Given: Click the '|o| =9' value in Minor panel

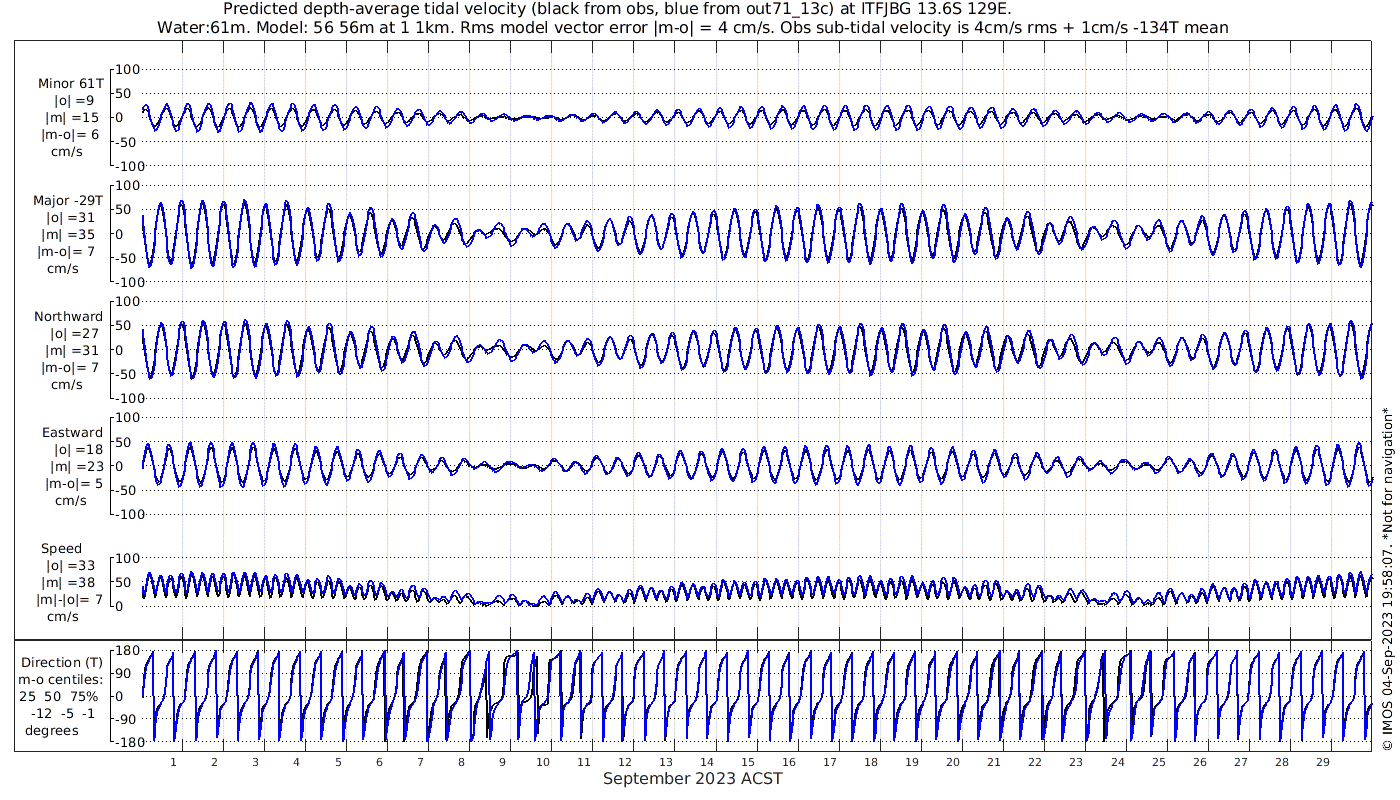Looking at the screenshot, I should pos(75,101).
